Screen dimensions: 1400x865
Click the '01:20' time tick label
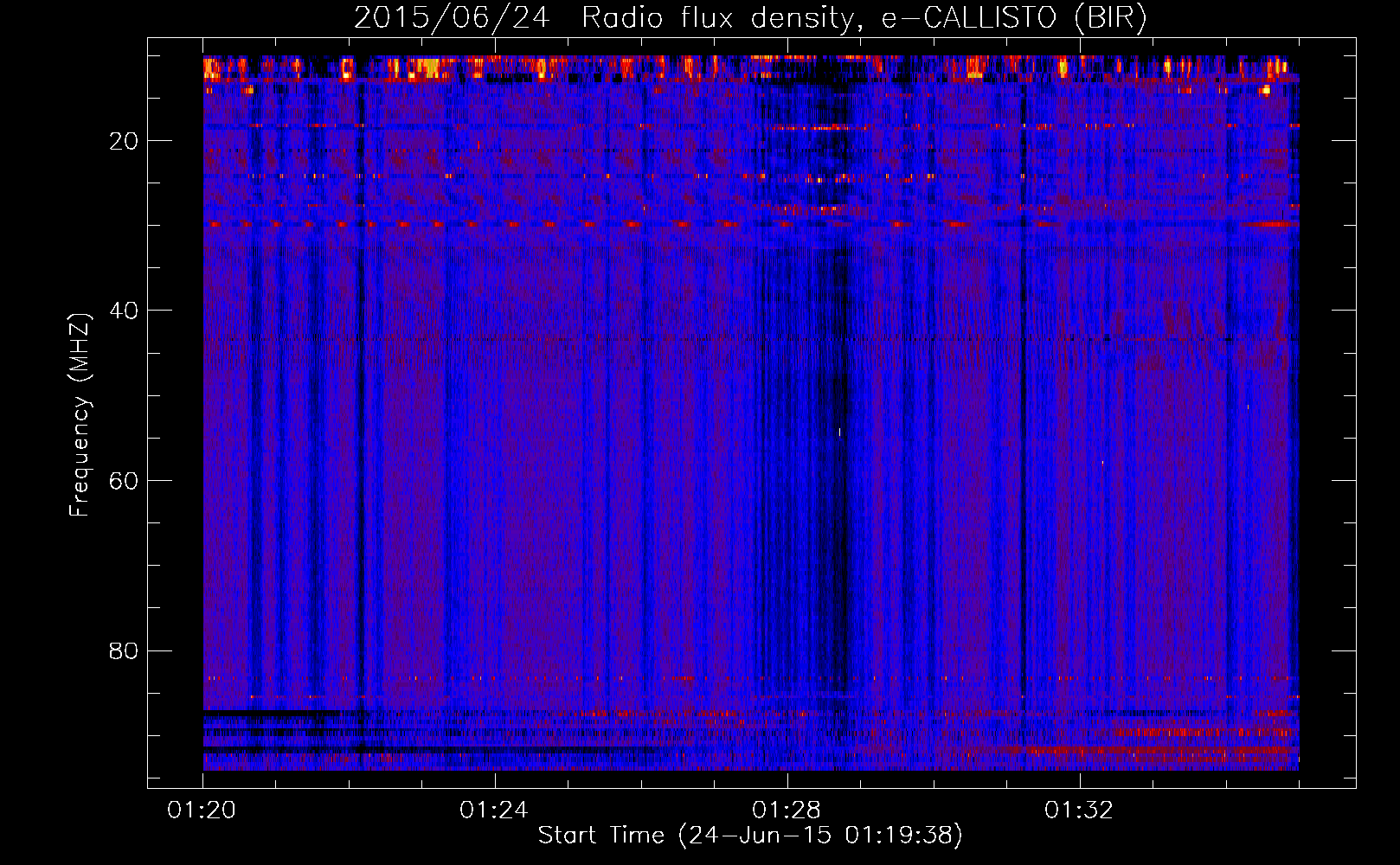(x=202, y=811)
